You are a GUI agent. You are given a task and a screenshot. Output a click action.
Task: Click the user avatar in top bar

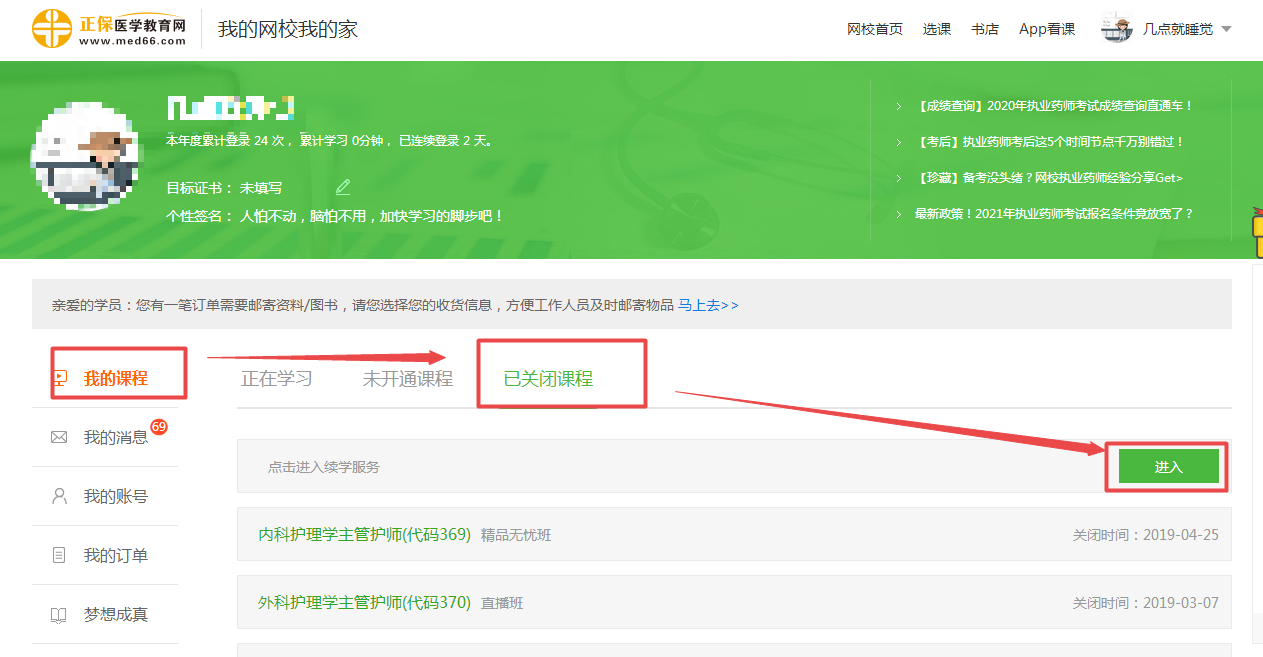1116,29
